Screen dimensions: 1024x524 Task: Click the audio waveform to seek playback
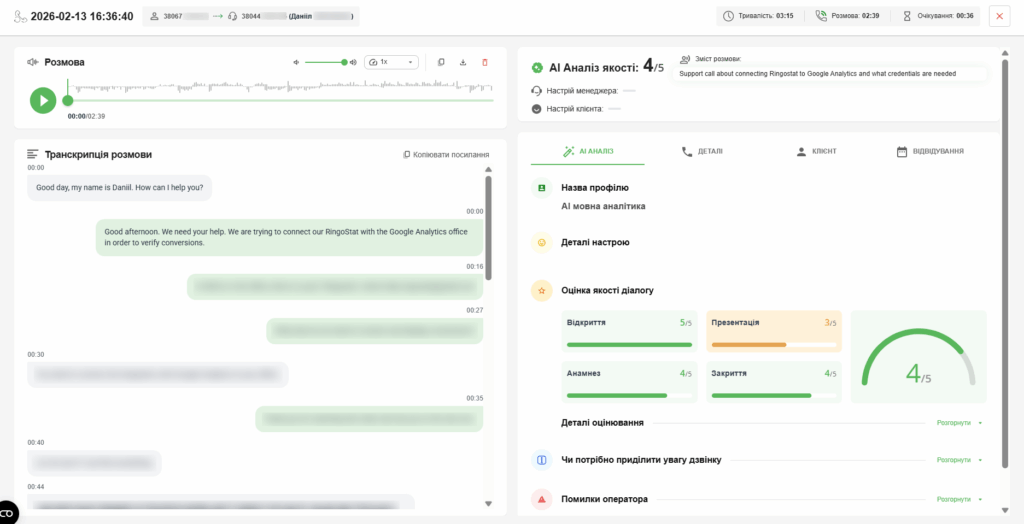coord(281,87)
